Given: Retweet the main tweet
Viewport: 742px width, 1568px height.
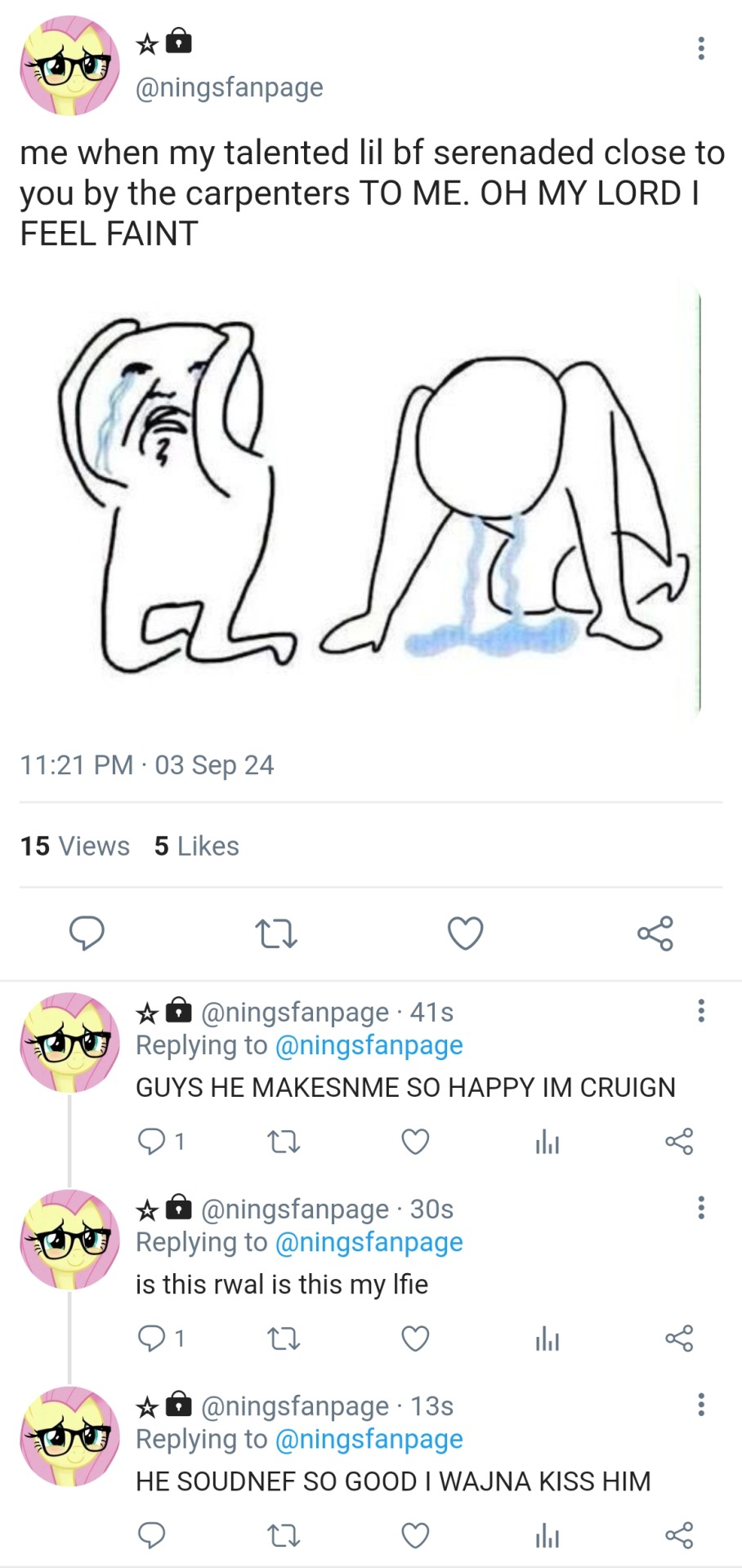Looking at the screenshot, I should click(275, 933).
